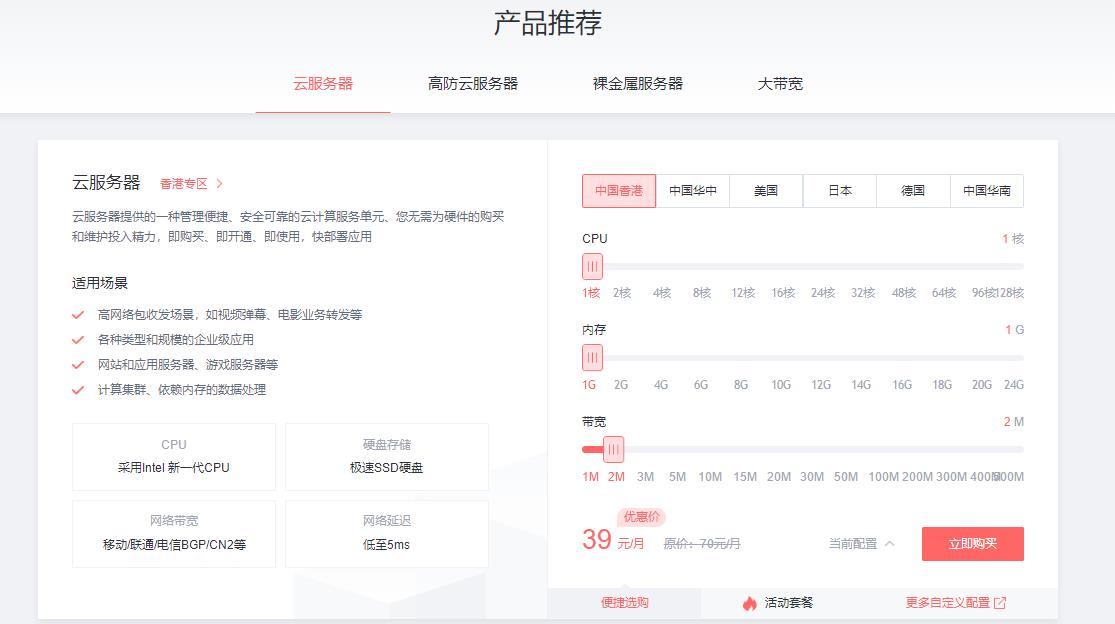
Task: Set bandwidth to 50M
Action: tap(845, 476)
